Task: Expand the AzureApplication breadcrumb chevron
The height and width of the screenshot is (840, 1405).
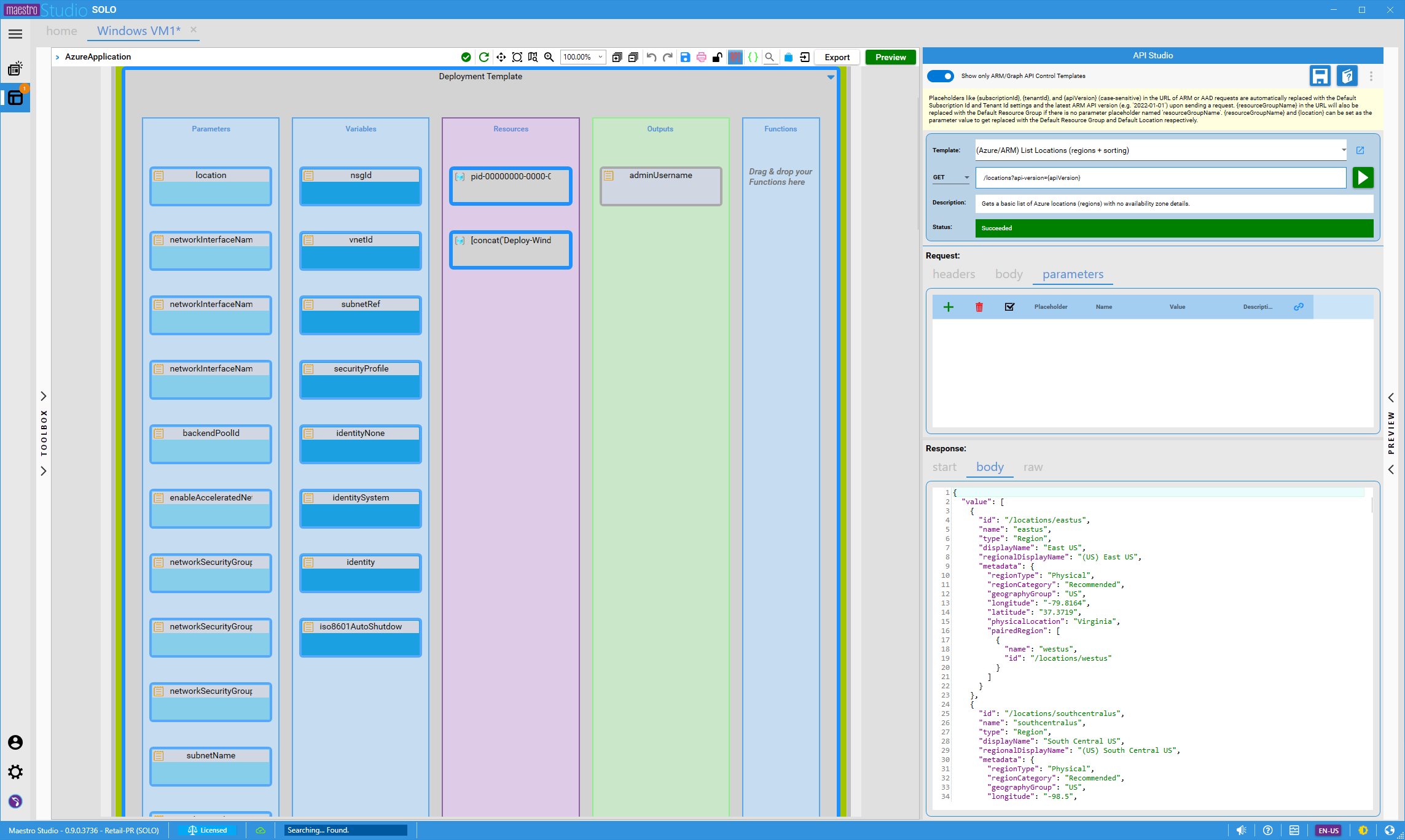Action: tap(58, 57)
